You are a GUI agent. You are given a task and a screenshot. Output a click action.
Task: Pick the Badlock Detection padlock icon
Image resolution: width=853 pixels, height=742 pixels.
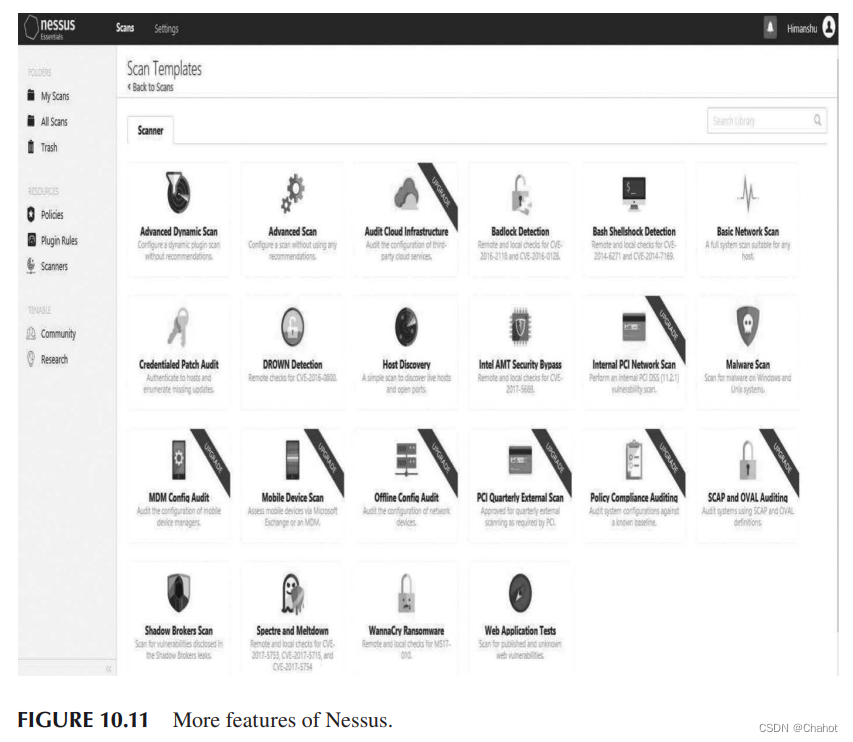point(521,194)
